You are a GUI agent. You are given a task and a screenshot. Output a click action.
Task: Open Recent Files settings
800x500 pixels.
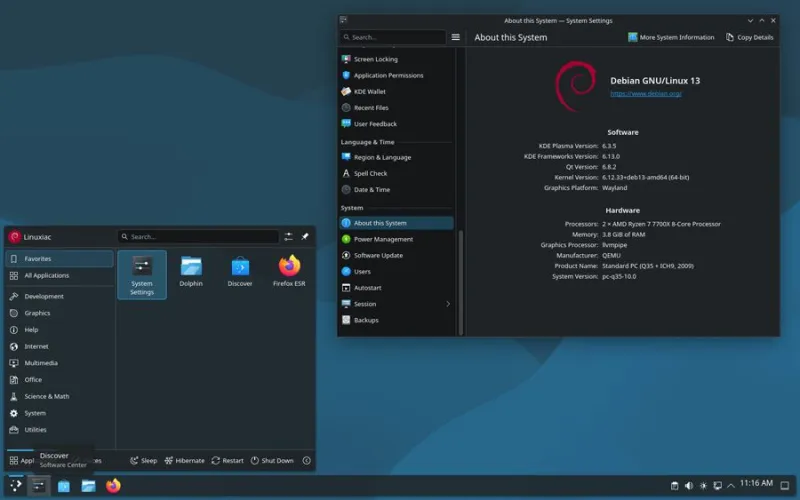(396, 108)
